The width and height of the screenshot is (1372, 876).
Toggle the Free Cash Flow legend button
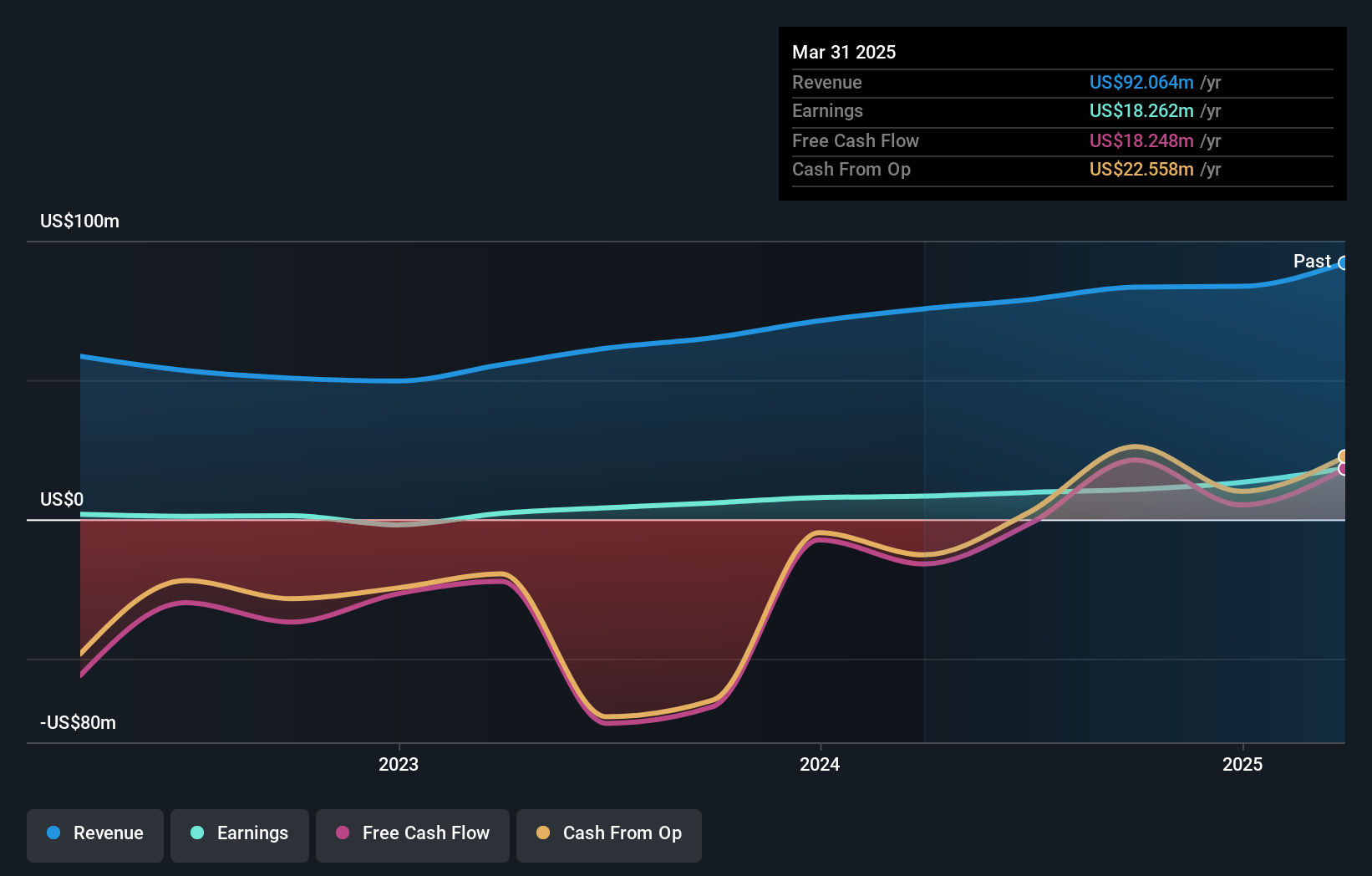(413, 835)
